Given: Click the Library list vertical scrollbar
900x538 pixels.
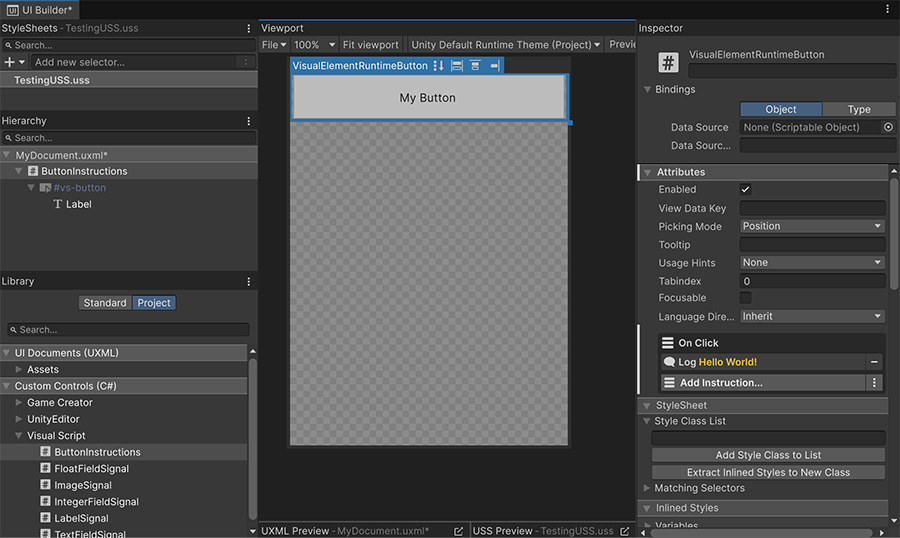Looking at the screenshot, I should pos(253,439).
